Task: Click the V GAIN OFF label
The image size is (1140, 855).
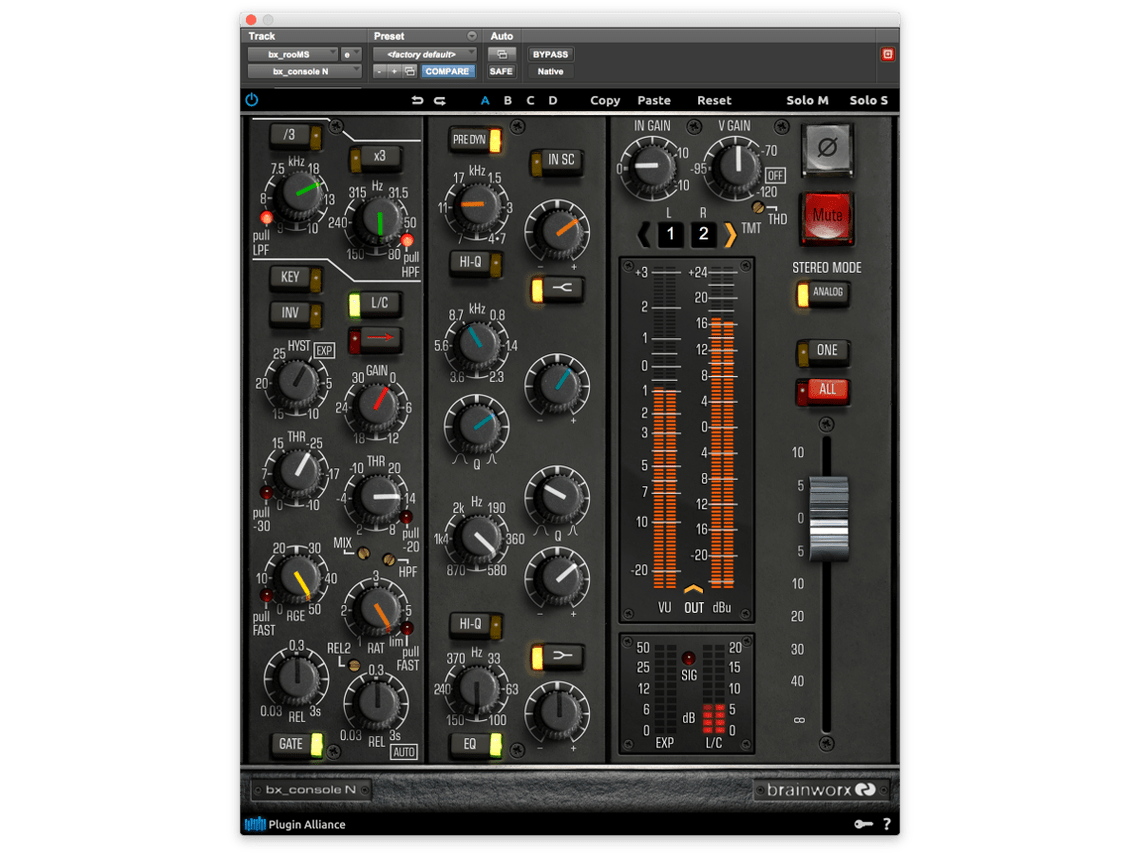Action: [x=775, y=175]
